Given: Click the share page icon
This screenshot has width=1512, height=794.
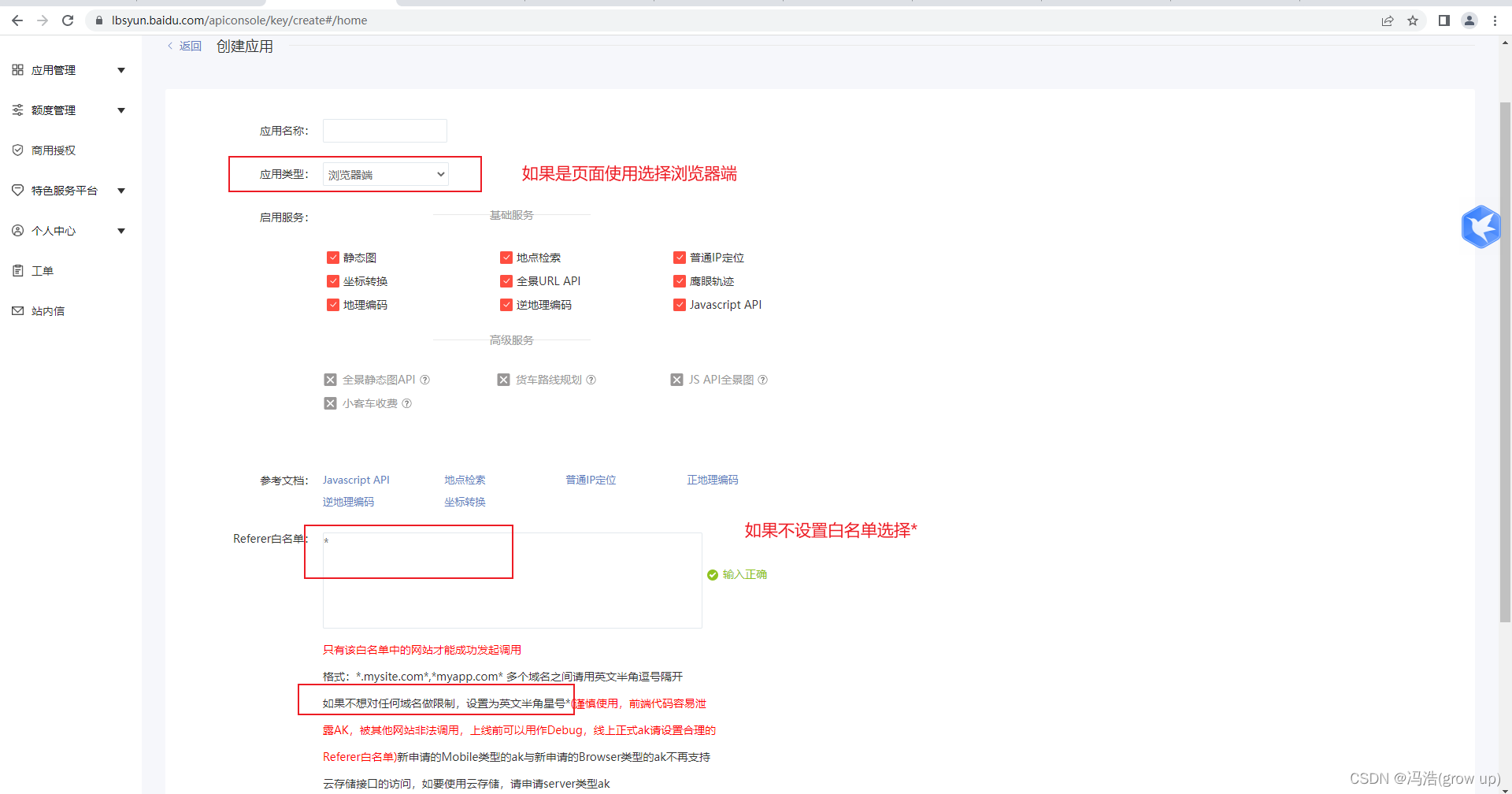Looking at the screenshot, I should (1388, 20).
